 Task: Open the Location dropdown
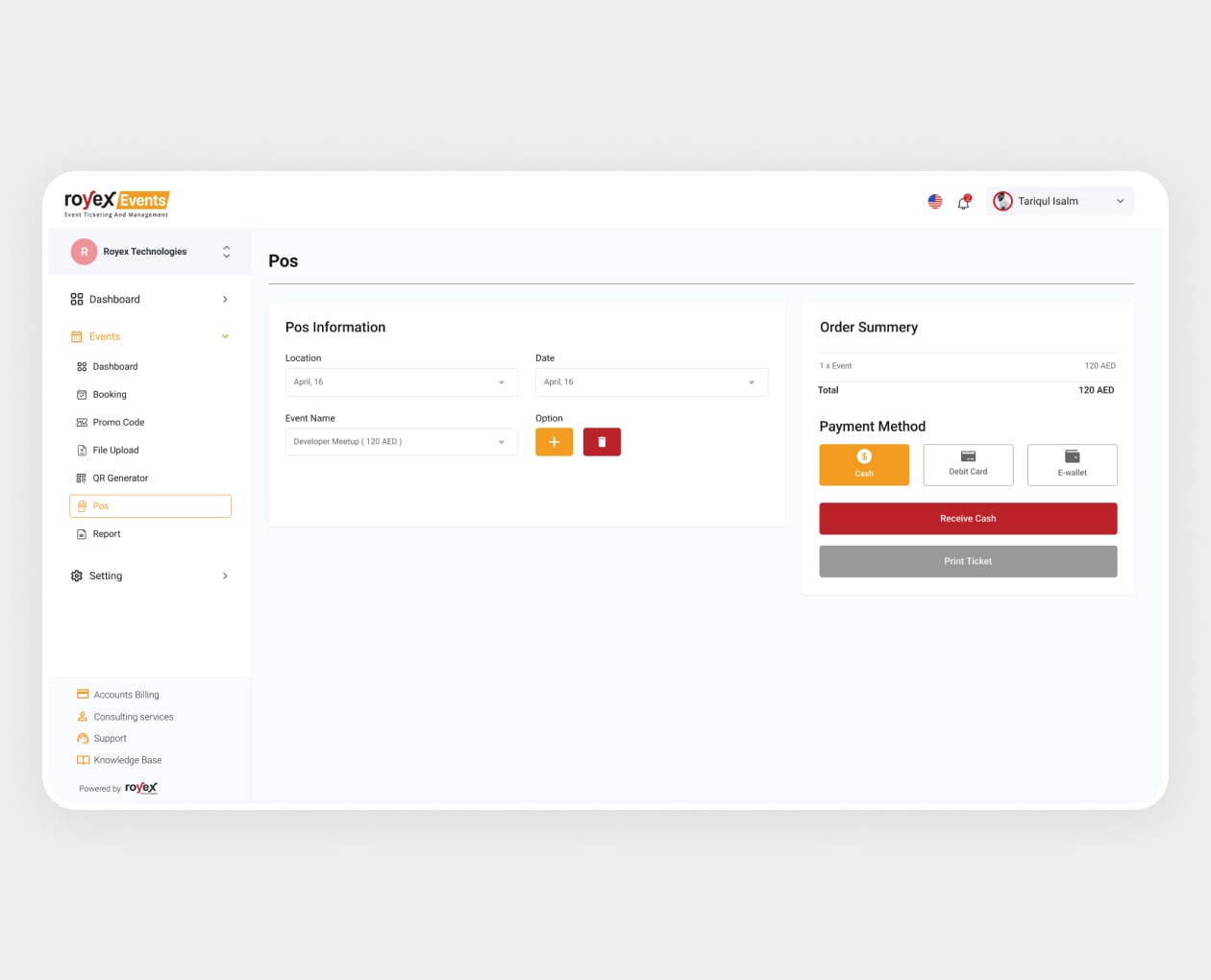click(401, 382)
